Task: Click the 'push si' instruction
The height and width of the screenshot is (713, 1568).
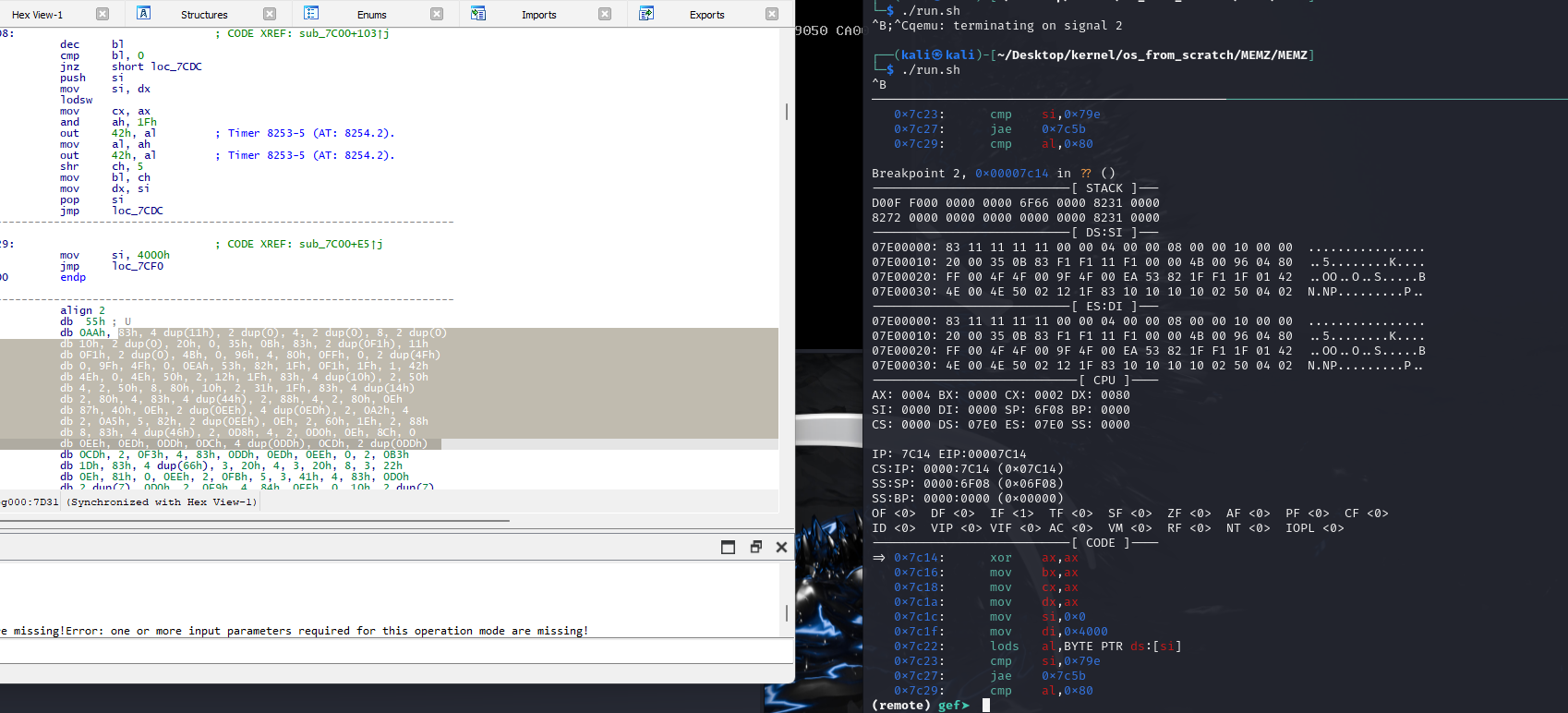Action: point(91,78)
